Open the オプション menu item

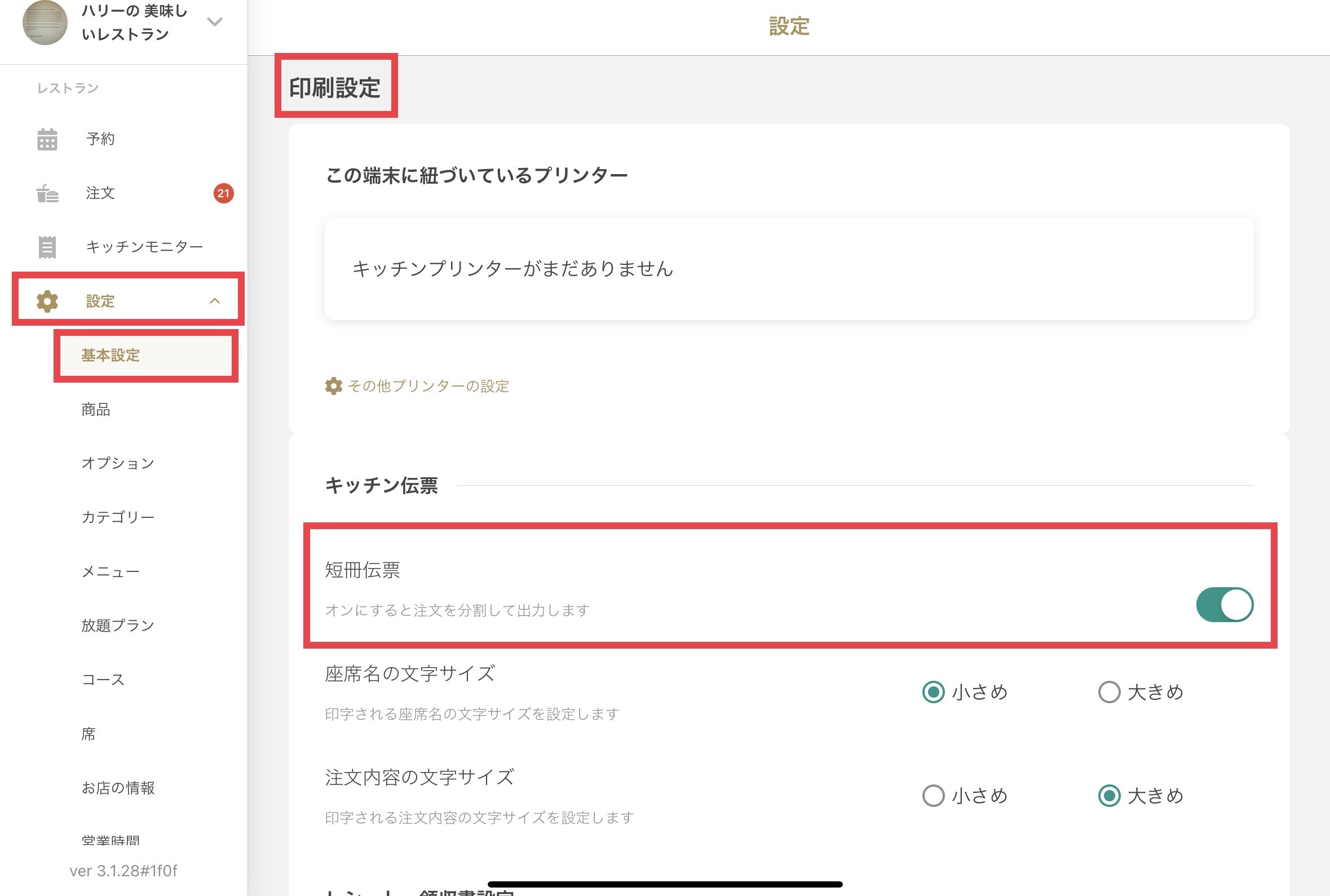tap(118, 463)
